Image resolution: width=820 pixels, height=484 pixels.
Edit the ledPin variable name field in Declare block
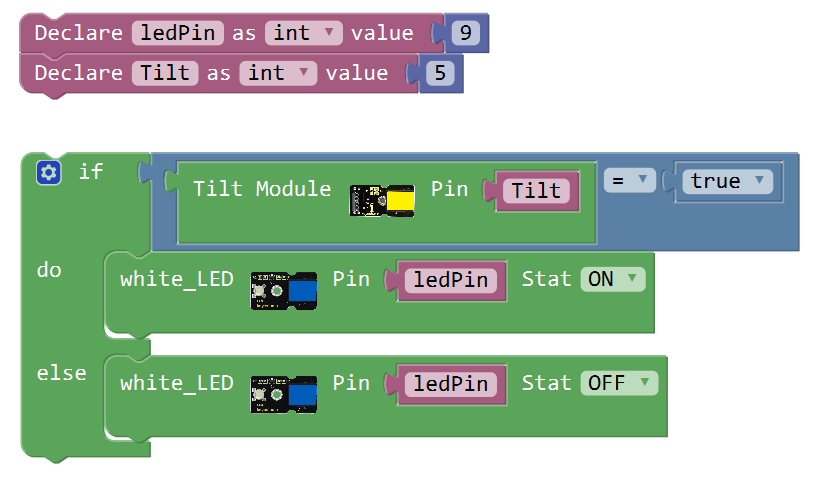click(x=178, y=33)
